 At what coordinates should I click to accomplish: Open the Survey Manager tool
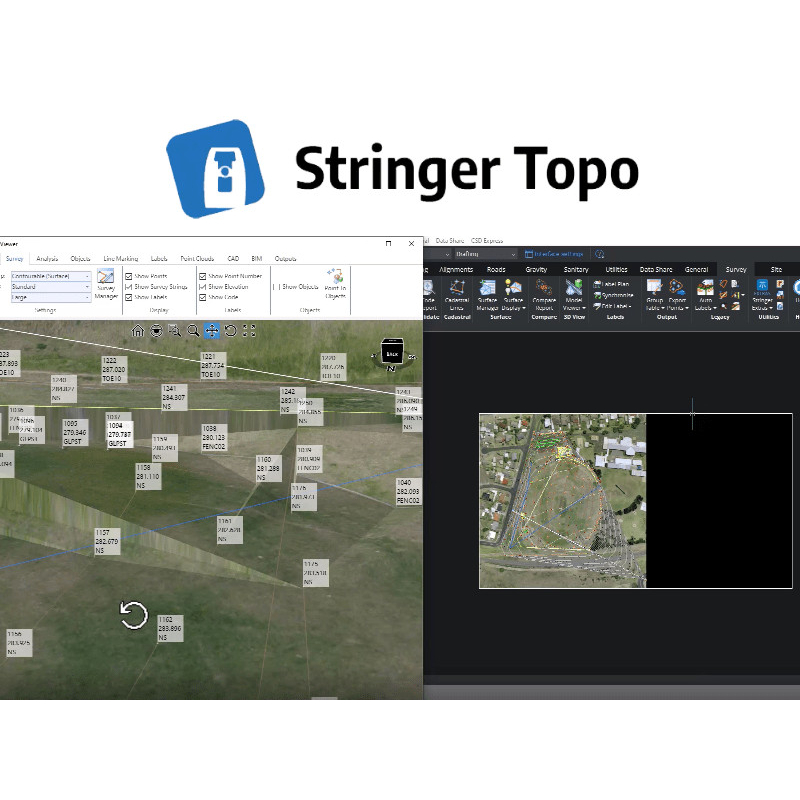tap(106, 284)
